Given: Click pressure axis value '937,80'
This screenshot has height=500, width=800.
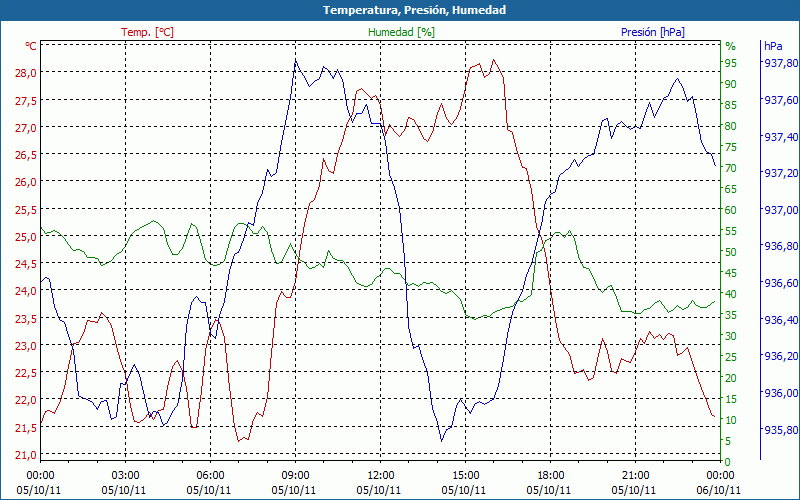Looking at the screenshot, I should (780, 63).
